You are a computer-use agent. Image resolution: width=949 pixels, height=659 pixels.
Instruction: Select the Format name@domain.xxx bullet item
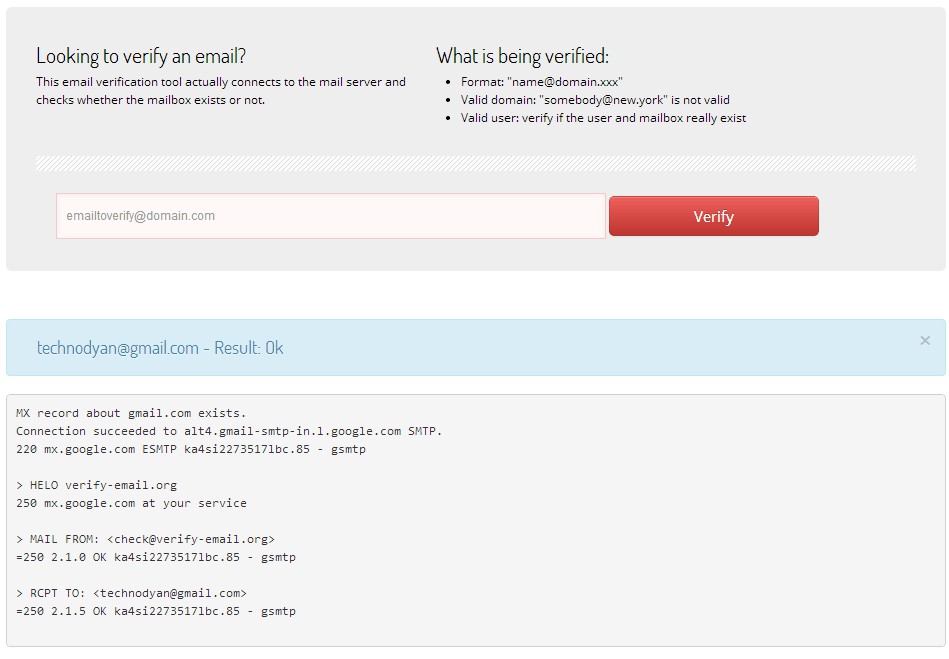click(x=541, y=82)
